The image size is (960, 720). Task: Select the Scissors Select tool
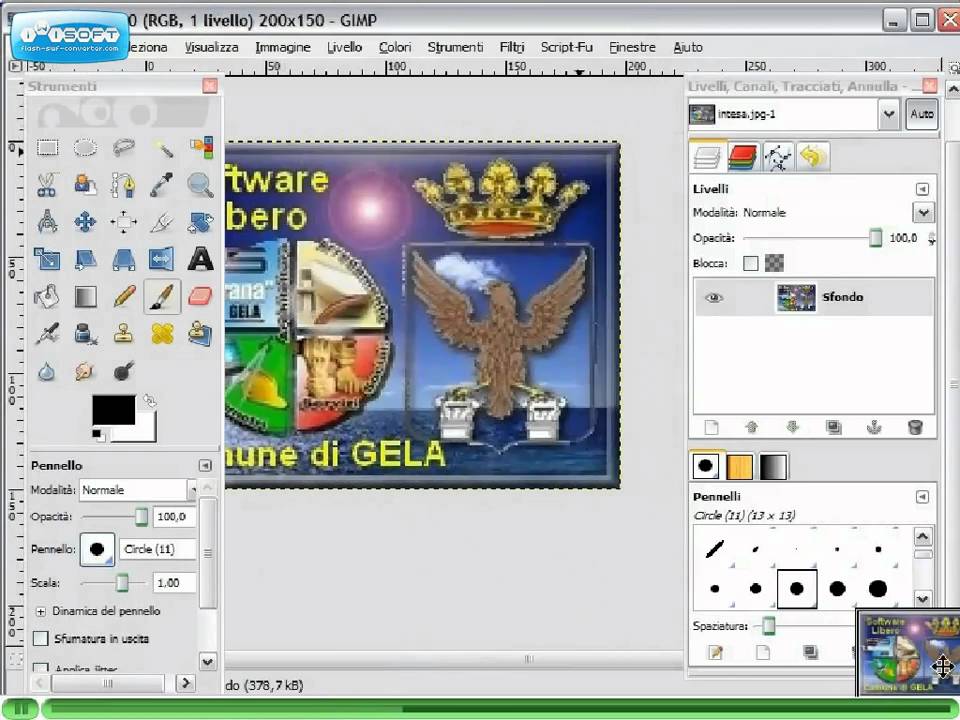coord(47,185)
